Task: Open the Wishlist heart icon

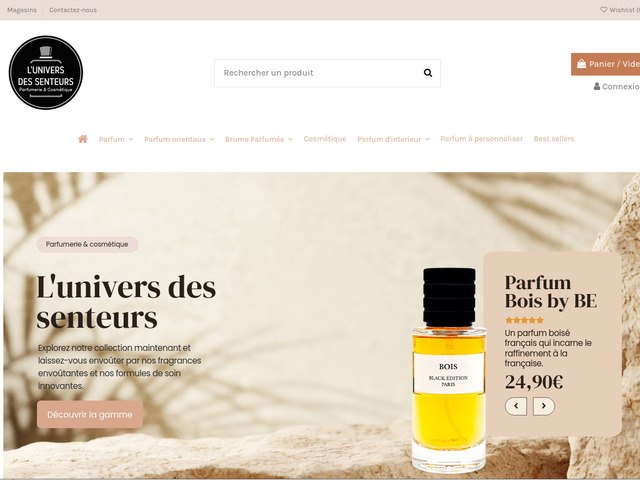Action: [604, 9]
